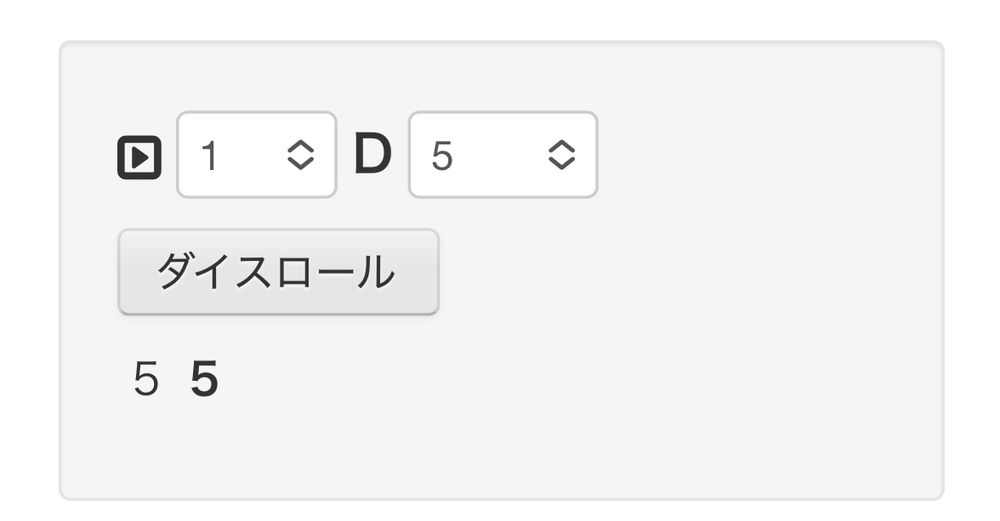This screenshot has height=521, width=1000.
Task: Click down arrow of dice sides chevron
Action: pyautogui.click(x=562, y=164)
